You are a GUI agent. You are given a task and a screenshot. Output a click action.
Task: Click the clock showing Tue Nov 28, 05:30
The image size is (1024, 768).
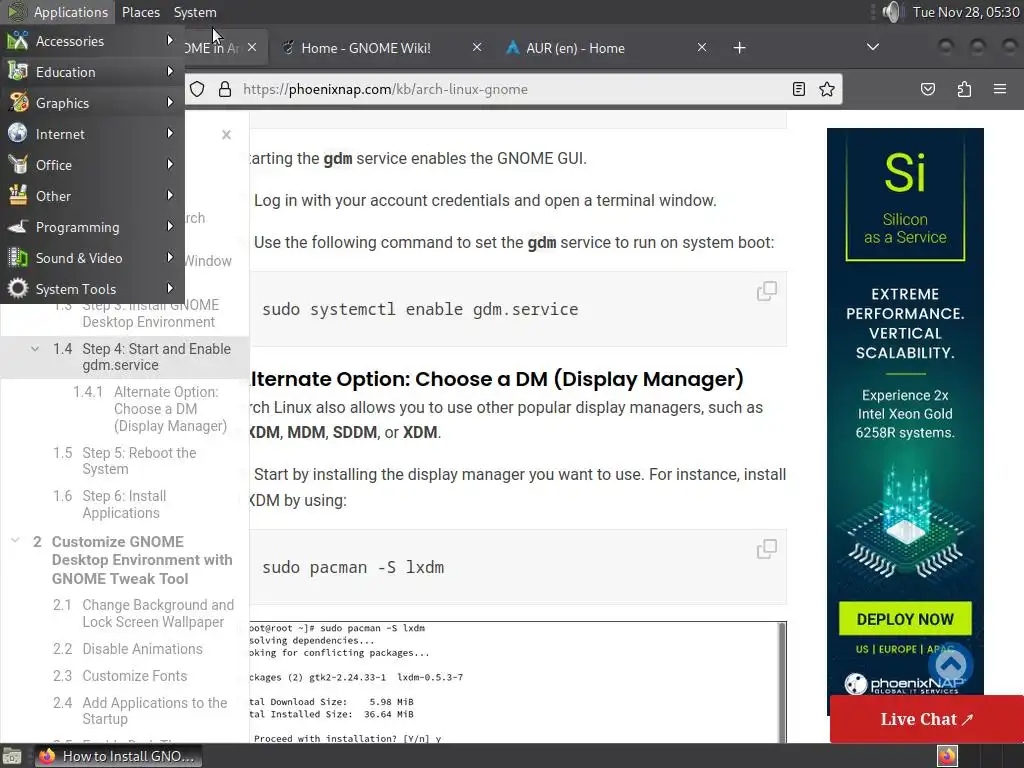coord(965,12)
